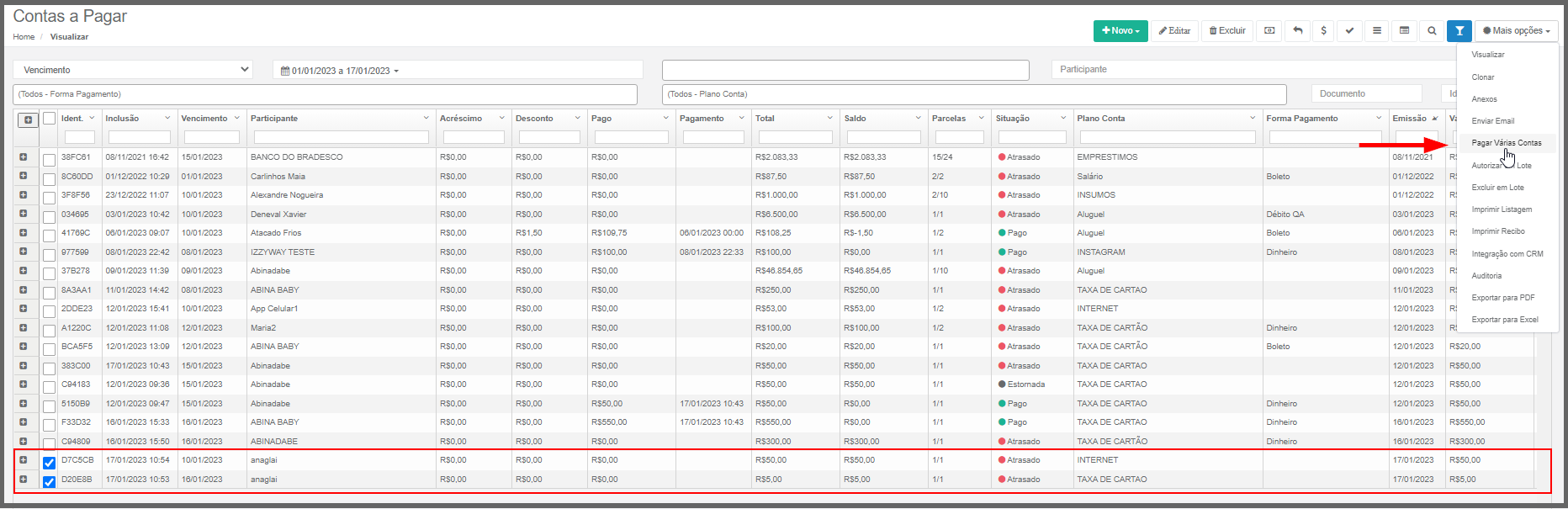Image resolution: width=1568 pixels, height=509 pixels.
Task: Expand row 034695 details
Action: tap(24, 214)
